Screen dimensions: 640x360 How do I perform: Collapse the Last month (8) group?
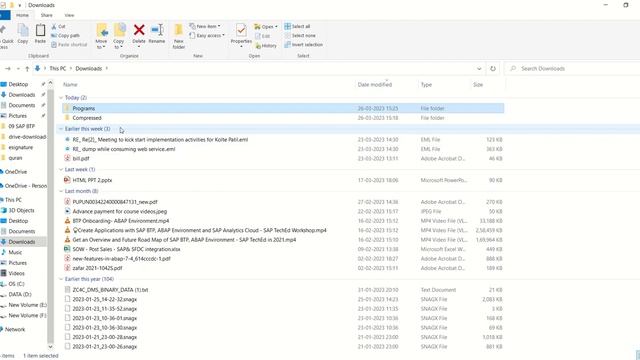click(x=61, y=191)
